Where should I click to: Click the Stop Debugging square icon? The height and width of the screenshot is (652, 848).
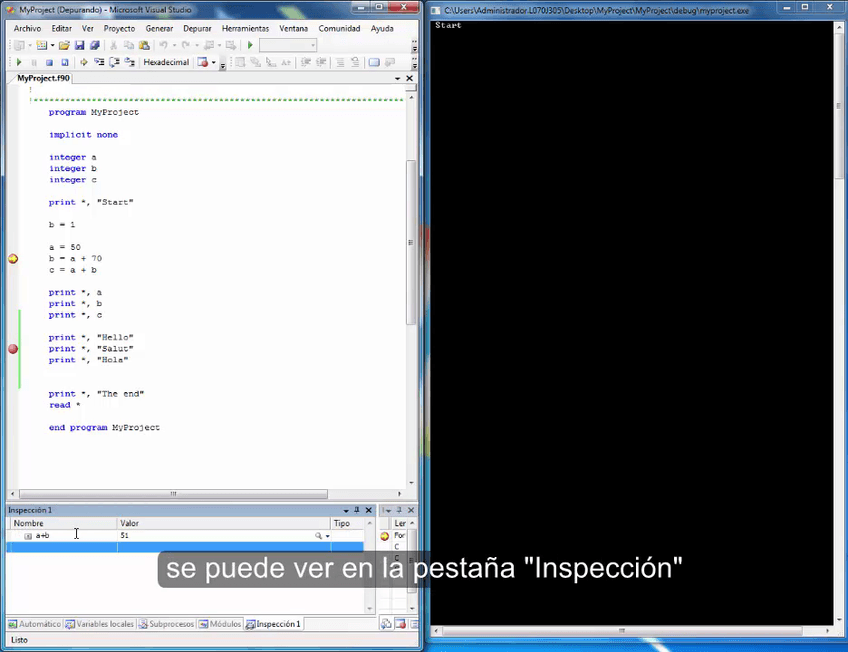pyautogui.click(x=49, y=63)
